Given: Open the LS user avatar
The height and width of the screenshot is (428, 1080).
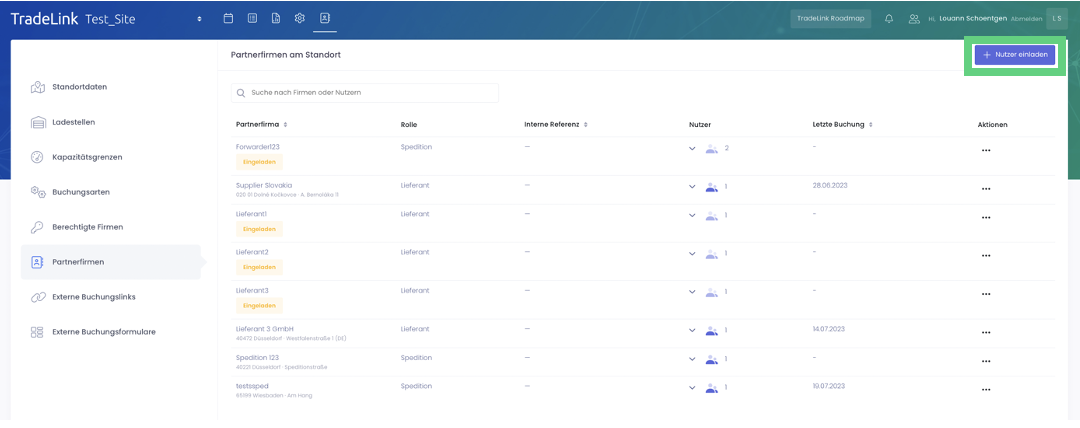Looking at the screenshot, I should tap(1056, 18).
